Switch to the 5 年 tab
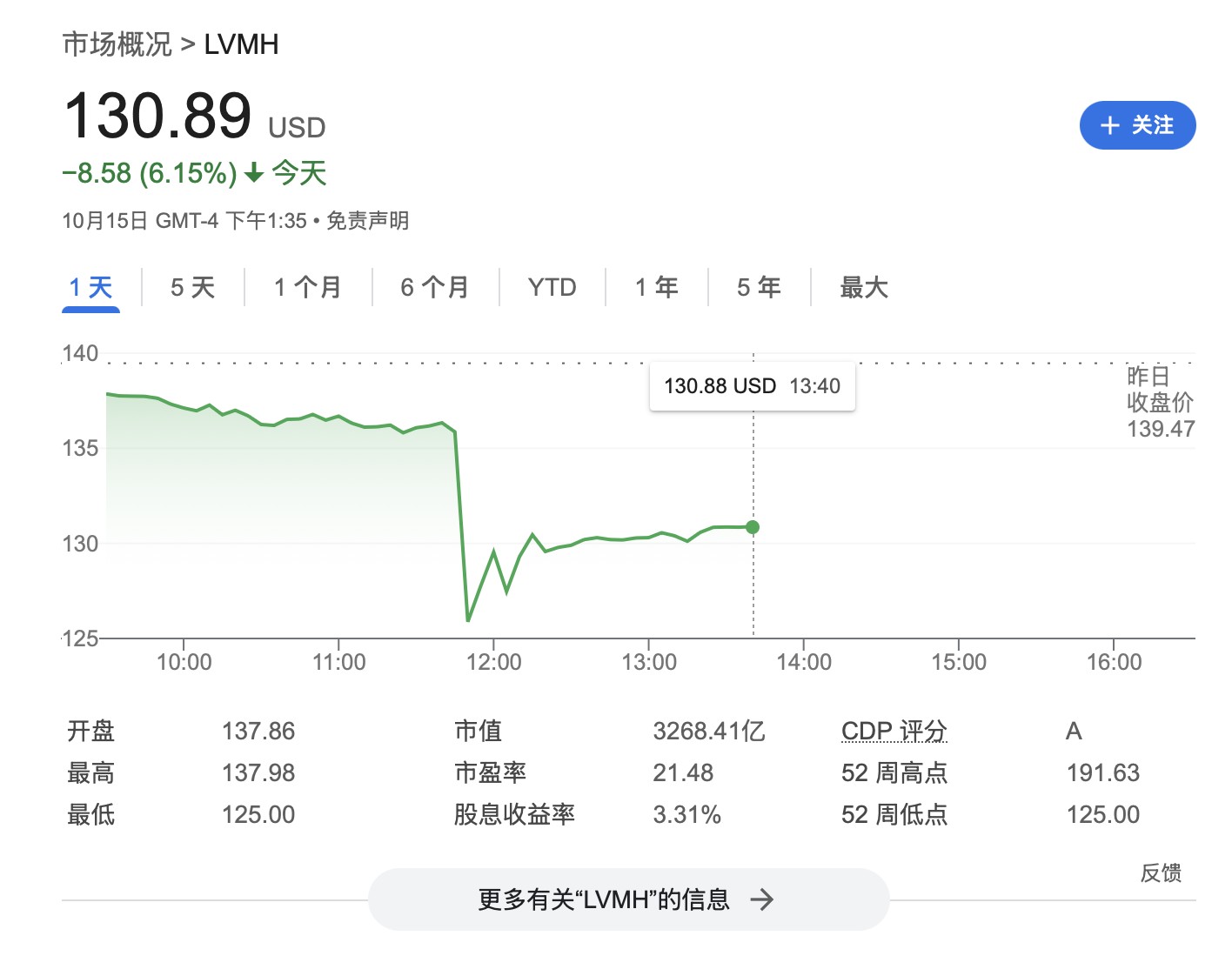 (x=759, y=287)
